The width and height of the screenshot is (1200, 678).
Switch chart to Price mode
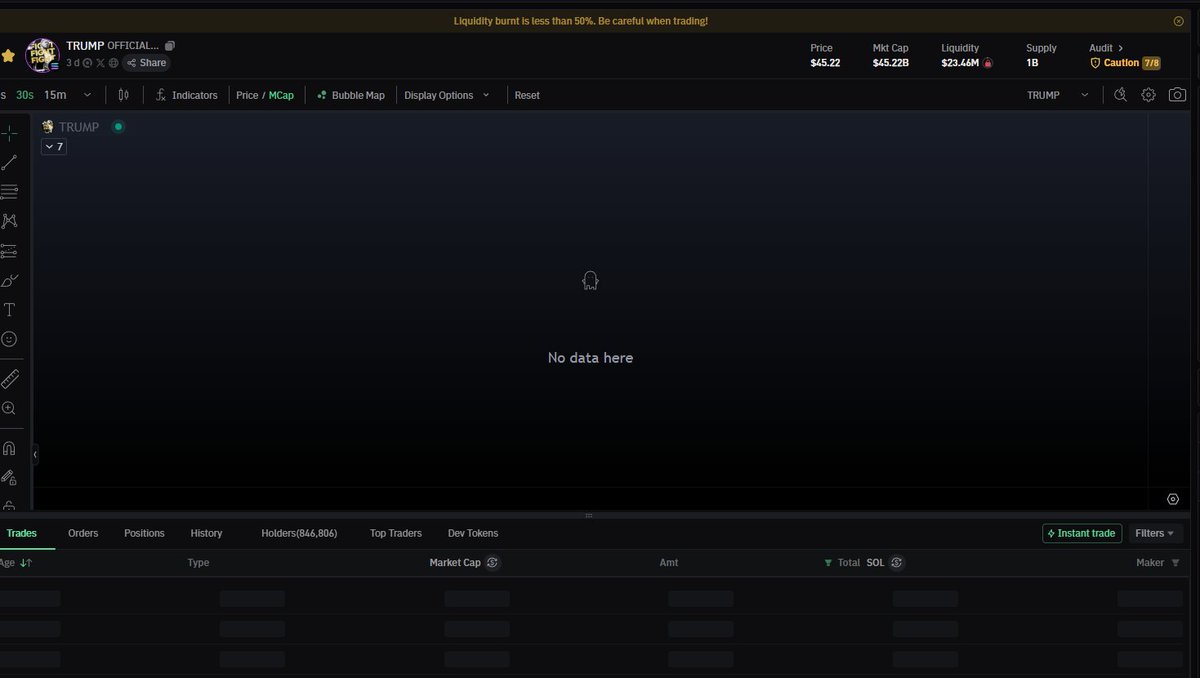[247, 95]
